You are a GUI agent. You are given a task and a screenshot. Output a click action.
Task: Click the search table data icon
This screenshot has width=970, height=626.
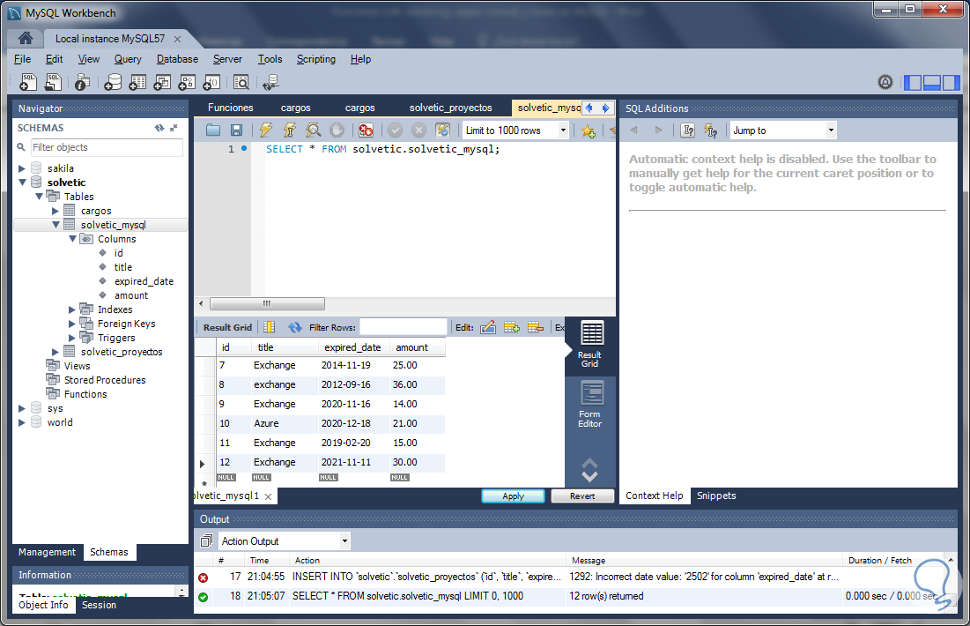[x=241, y=82]
